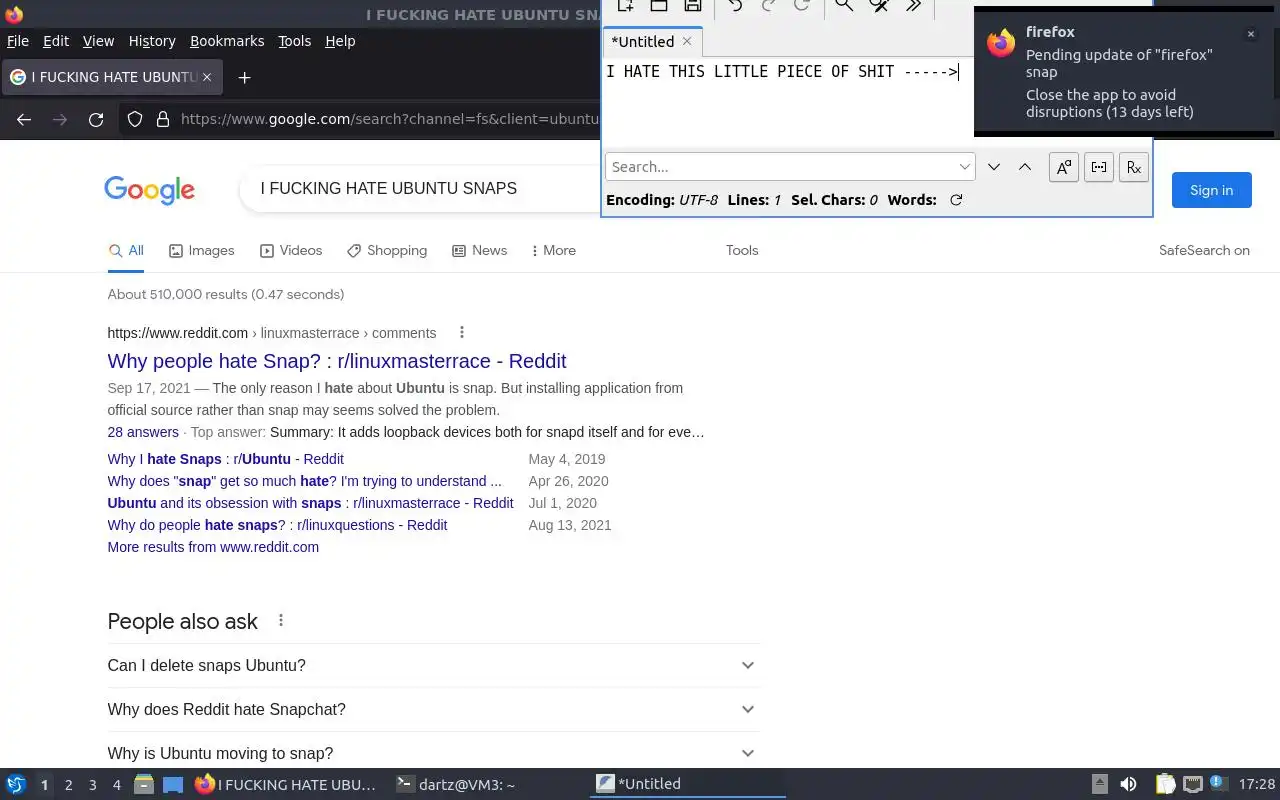The height and width of the screenshot is (800, 1280).
Task: Click the Firefox forward arrow
Action: [x=60, y=119]
